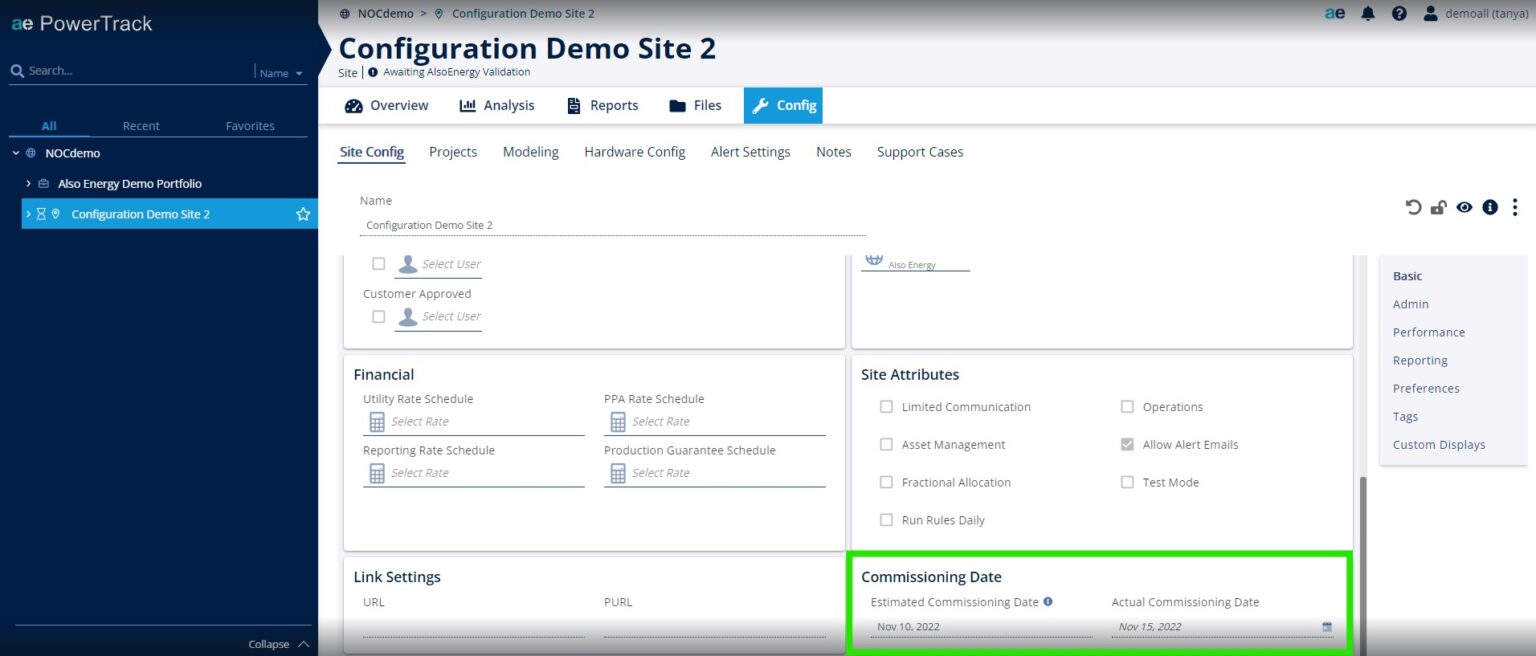This screenshot has height=656, width=1536.
Task: Click the eye preview icon in the config toolbar
Action: point(1464,207)
